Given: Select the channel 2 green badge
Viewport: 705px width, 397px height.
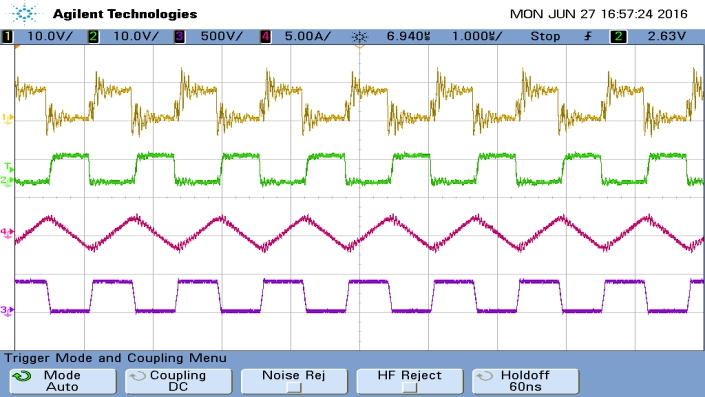Looking at the screenshot, I should (x=93, y=36).
